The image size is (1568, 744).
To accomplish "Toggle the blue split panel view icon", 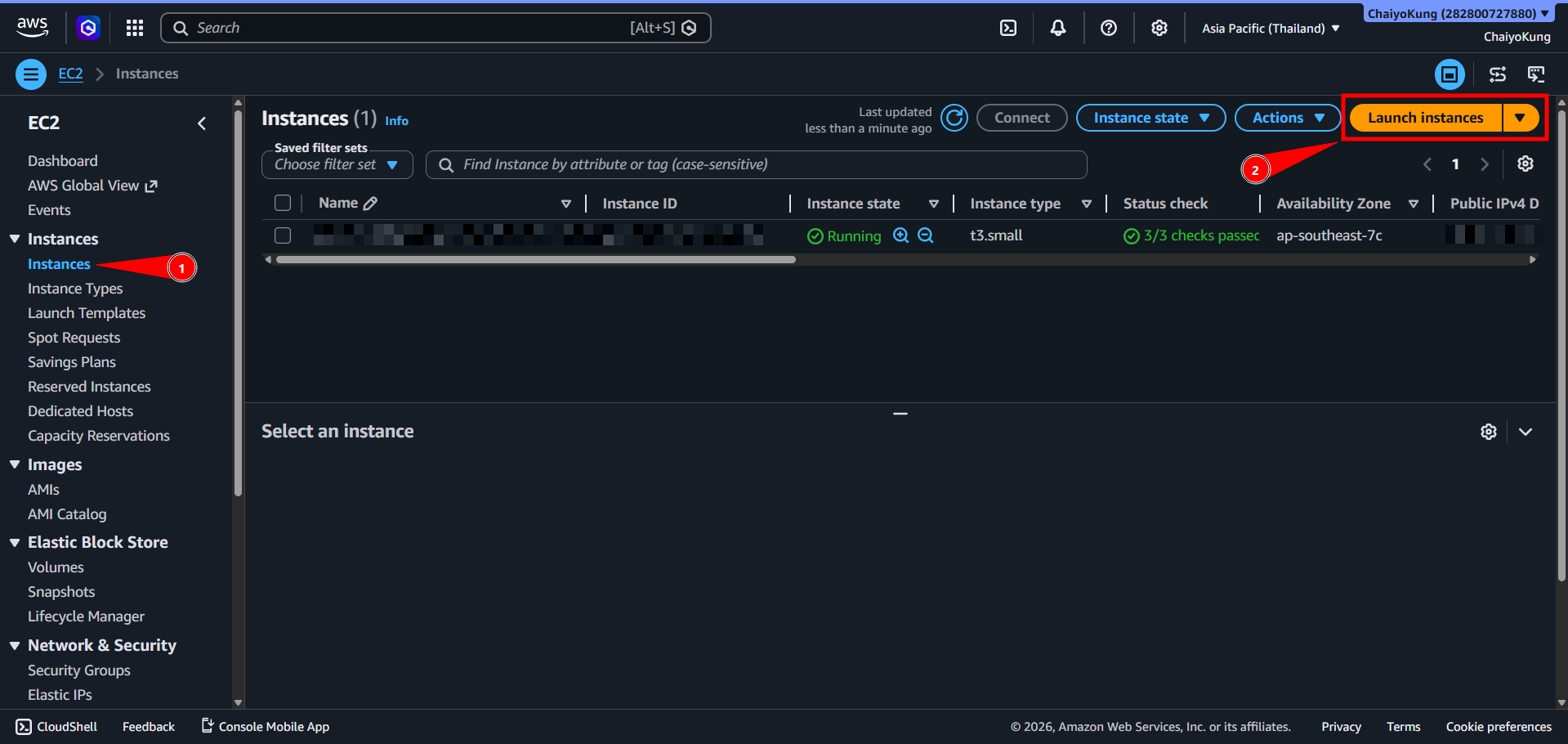I will click(x=1450, y=74).
